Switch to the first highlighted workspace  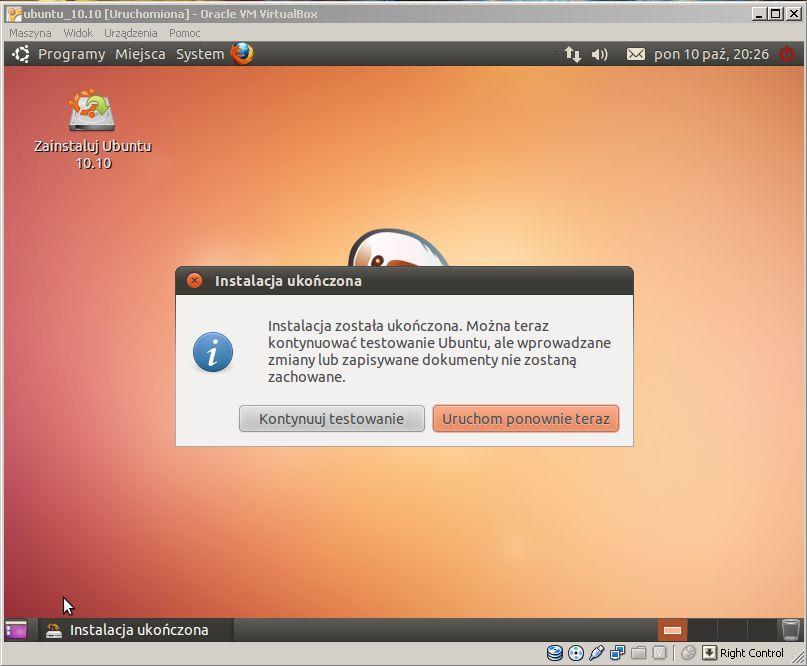[672, 629]
